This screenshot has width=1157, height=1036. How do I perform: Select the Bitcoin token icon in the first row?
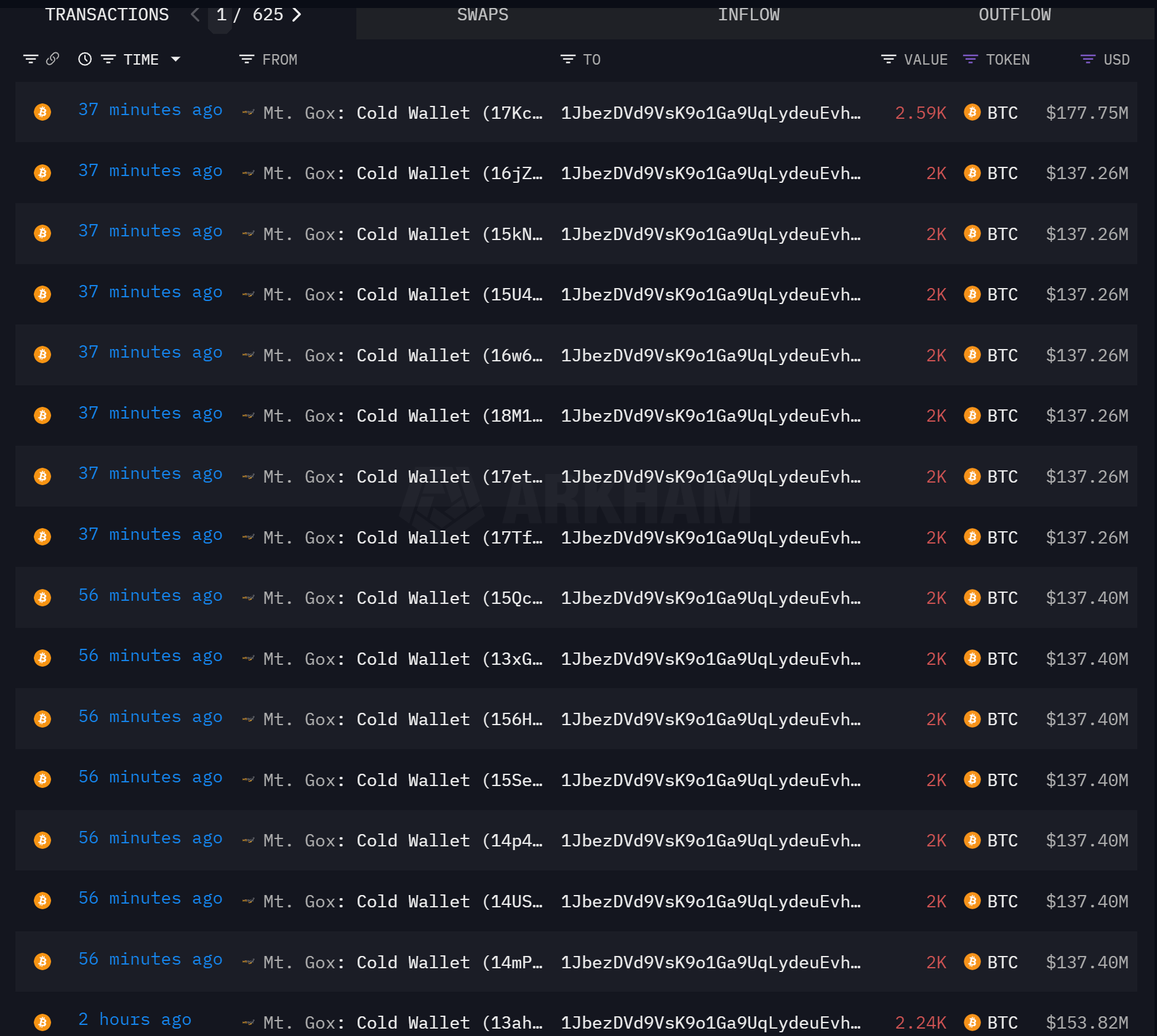(x=41, y=113)
